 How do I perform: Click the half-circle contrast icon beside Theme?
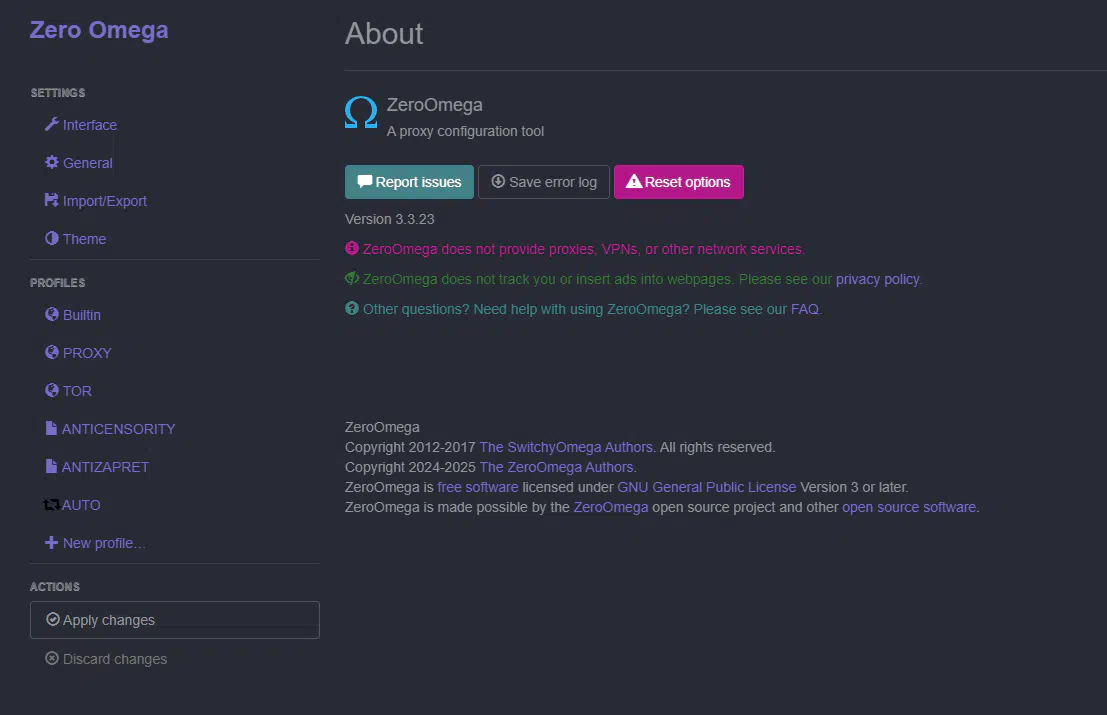pos(52,239)
